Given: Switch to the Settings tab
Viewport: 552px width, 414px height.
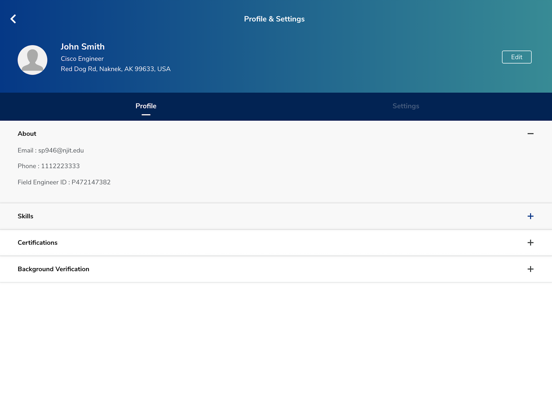Looking at the screenshot, I should 406,106.
